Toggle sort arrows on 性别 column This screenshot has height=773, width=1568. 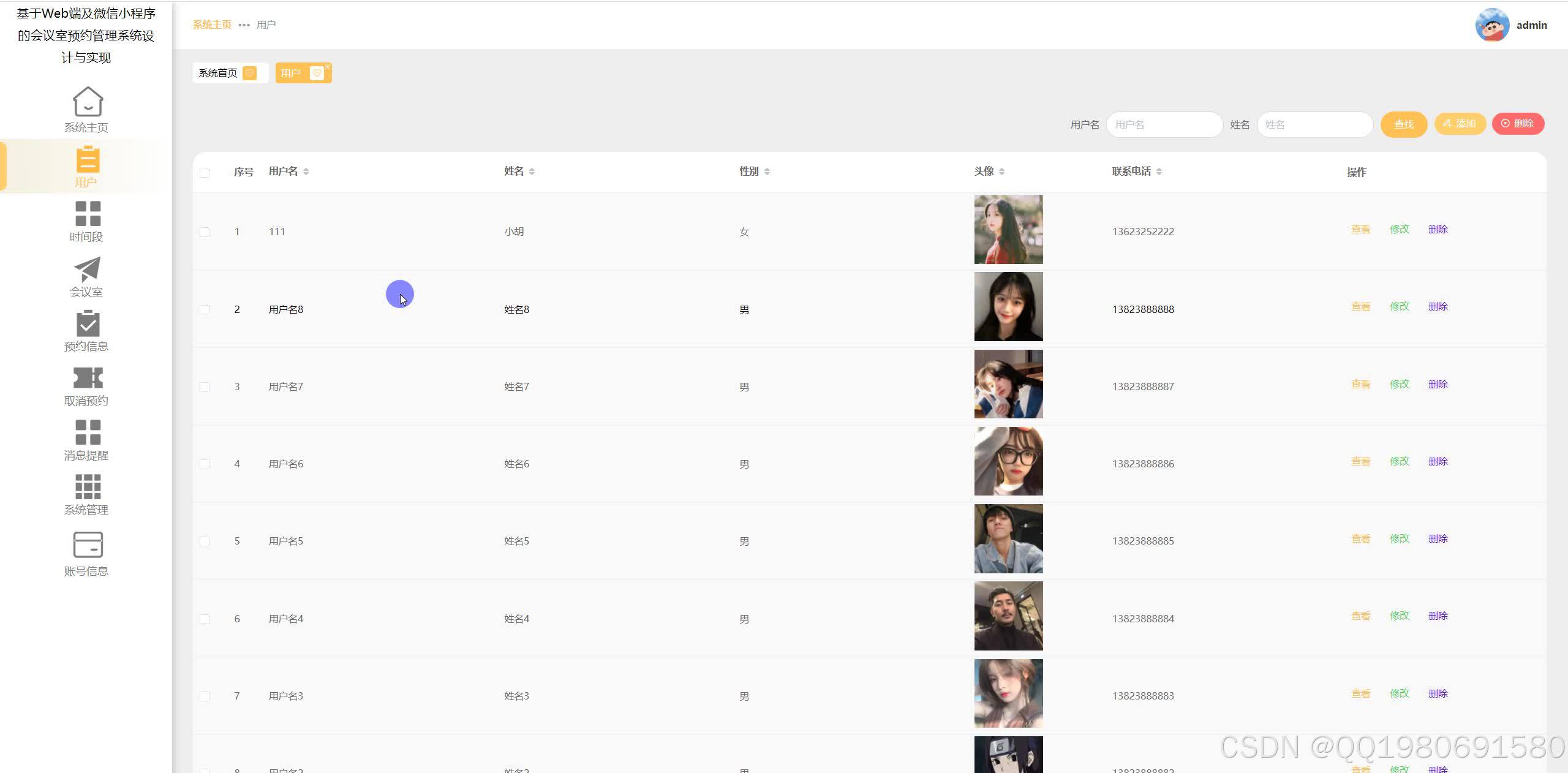point(767,172)
